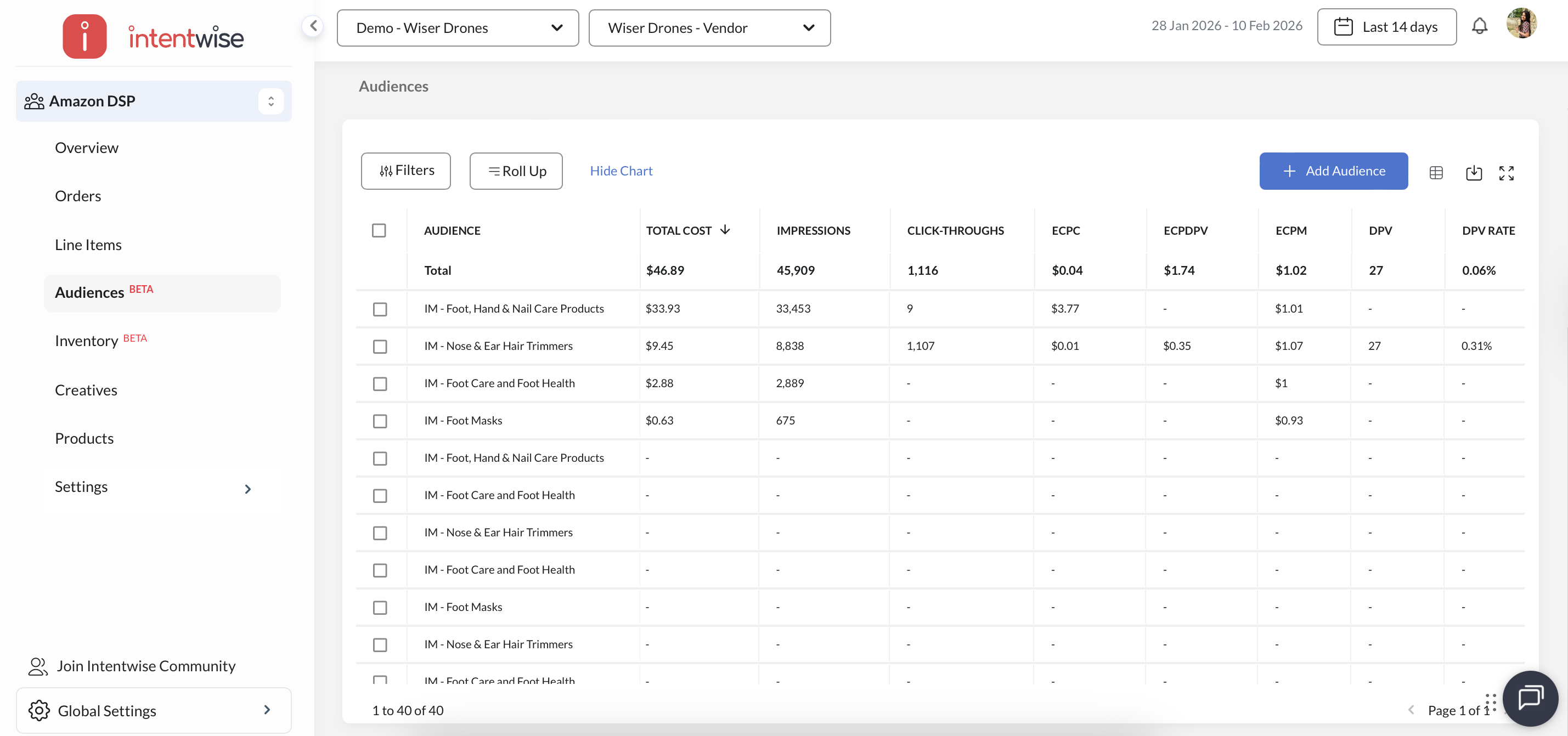
Task: Go to the Line Items page
Action: (88, 245)
